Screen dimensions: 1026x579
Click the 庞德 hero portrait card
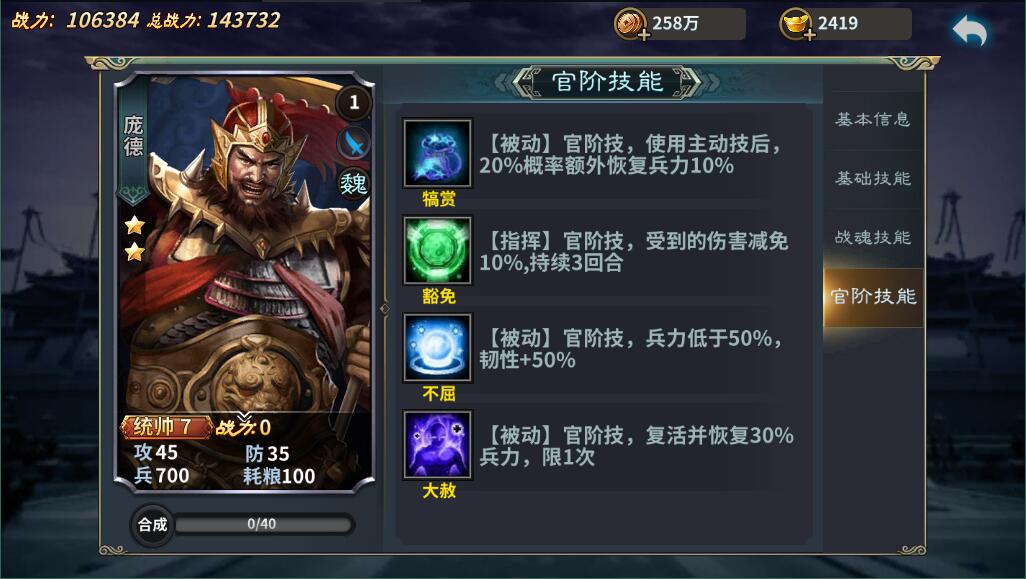click(244, 281)
